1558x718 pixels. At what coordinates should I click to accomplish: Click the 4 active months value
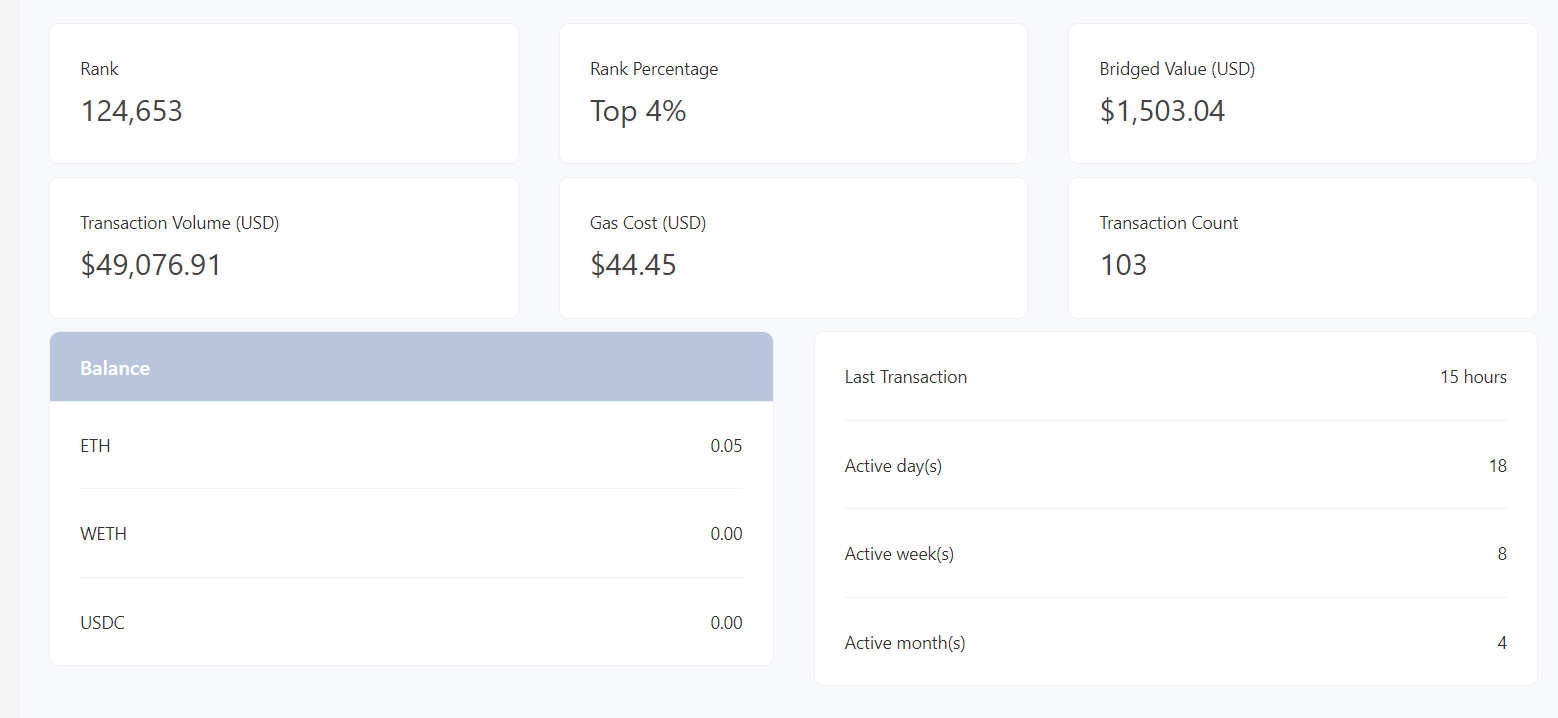1502,642
